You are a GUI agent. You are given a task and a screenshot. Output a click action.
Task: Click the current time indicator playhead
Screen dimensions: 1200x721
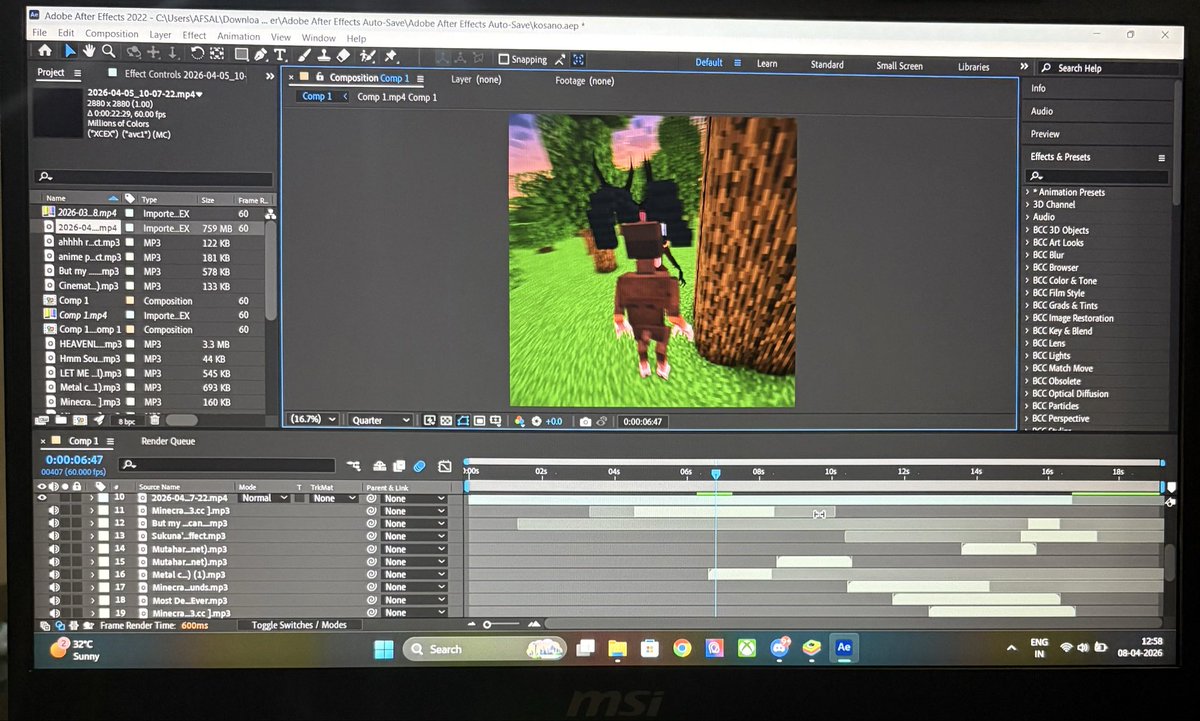(x=716, y=474)
